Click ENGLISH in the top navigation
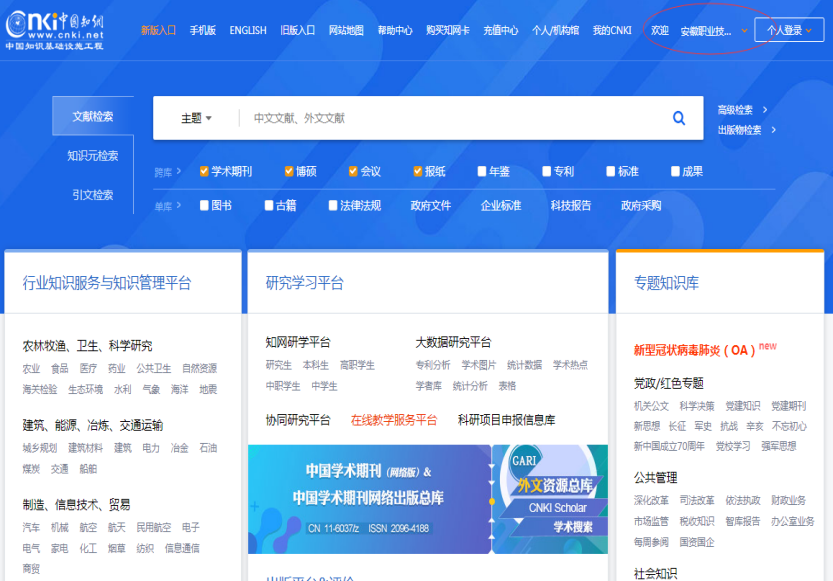The height and width of the screenshot is (581, 833). tap(247, 30)
